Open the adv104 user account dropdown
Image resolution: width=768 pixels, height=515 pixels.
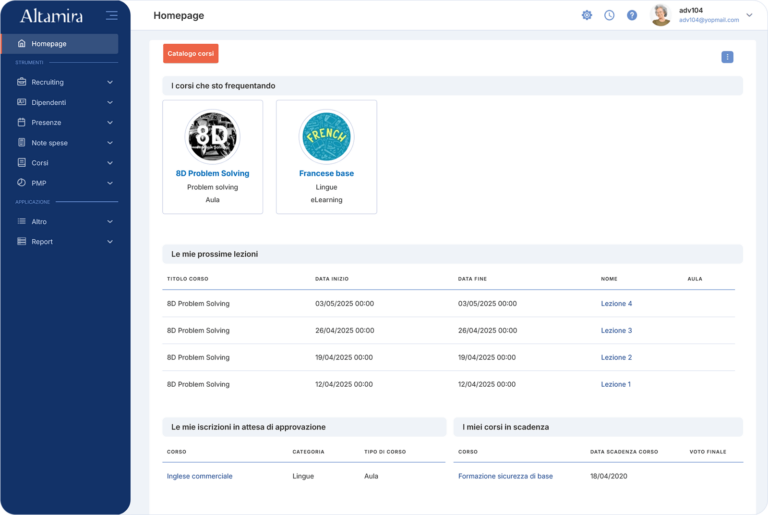(749, 15)
